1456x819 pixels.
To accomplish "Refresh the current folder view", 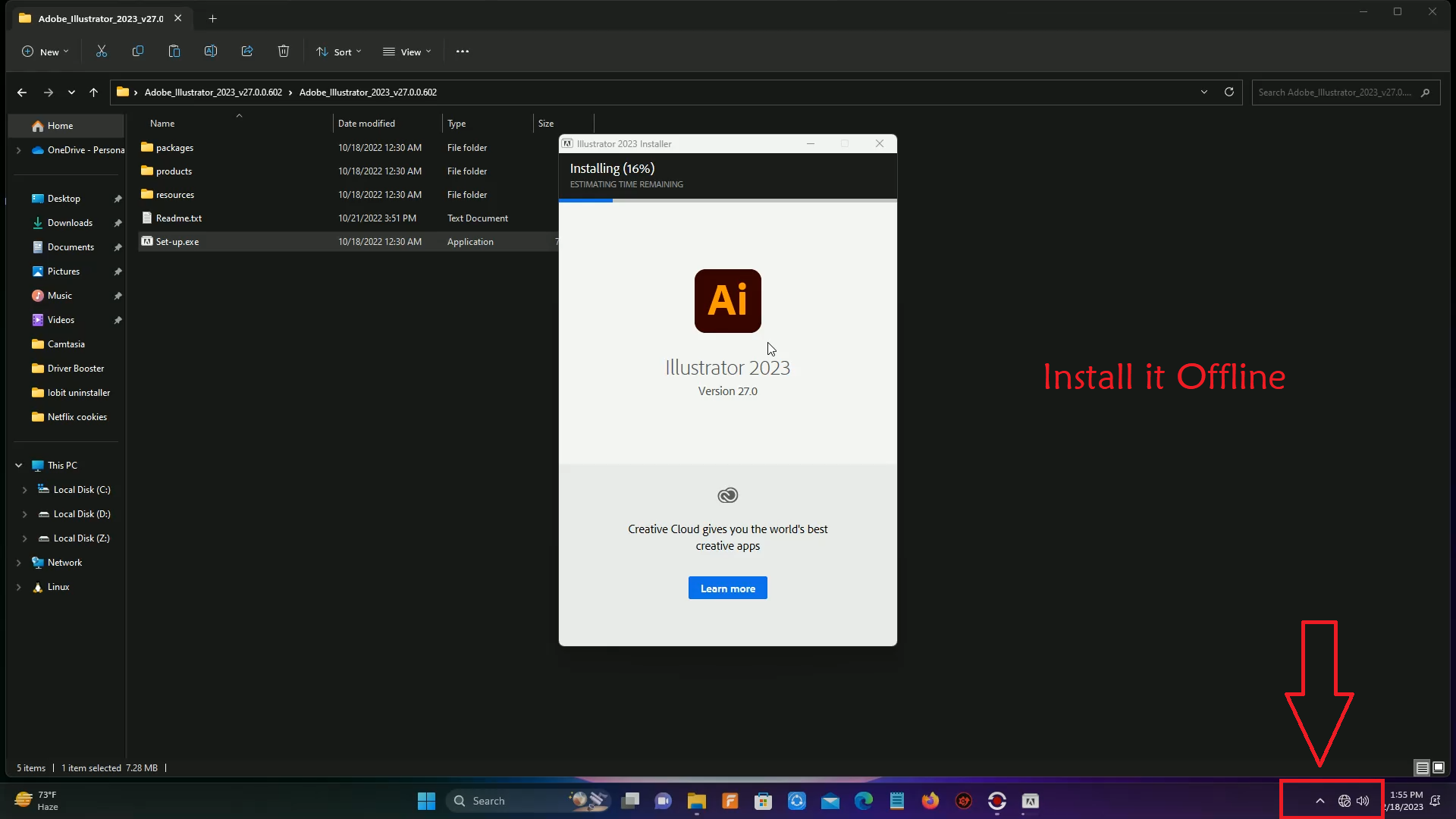I will tap(1229, 92).
